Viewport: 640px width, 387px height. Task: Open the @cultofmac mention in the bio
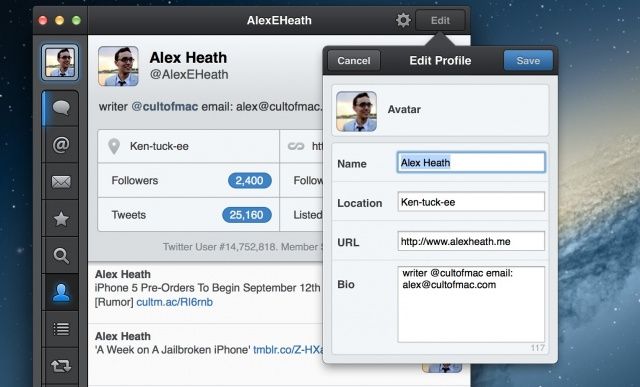click(x=164, y=107)
